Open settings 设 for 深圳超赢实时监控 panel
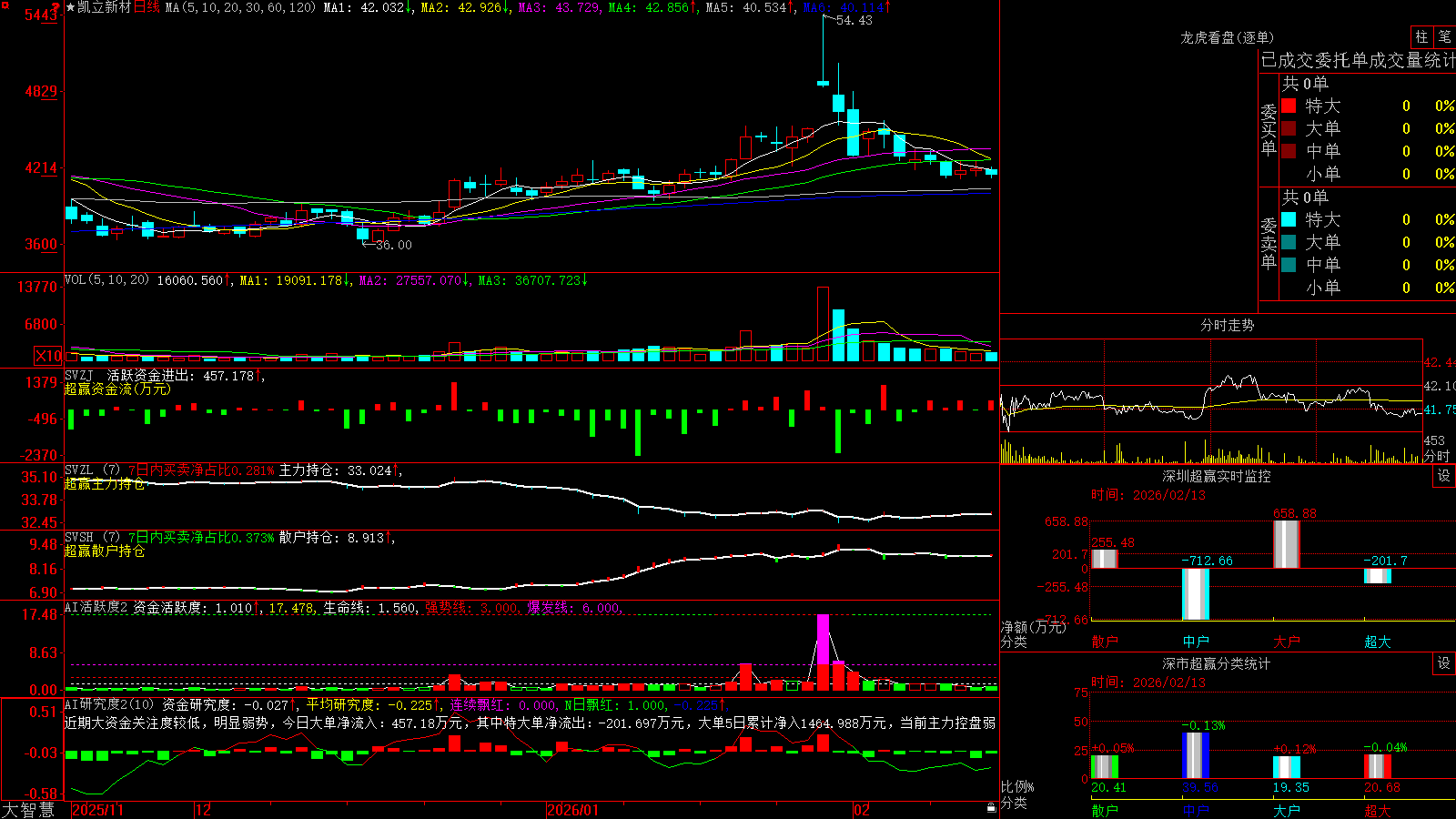 pyautogui.click(x=1444, y=476)
